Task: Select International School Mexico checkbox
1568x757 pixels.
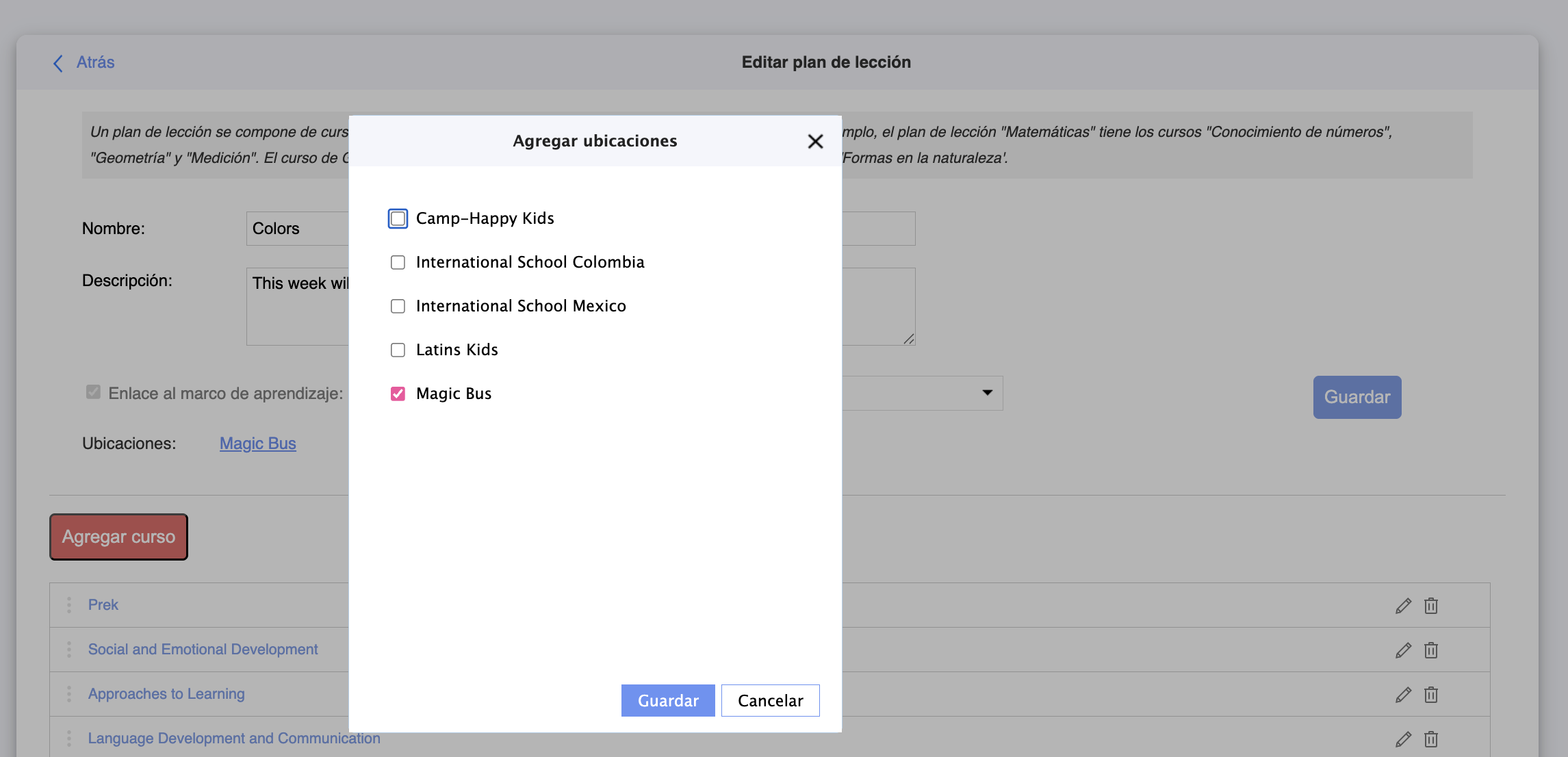Action: pos(398,306)
